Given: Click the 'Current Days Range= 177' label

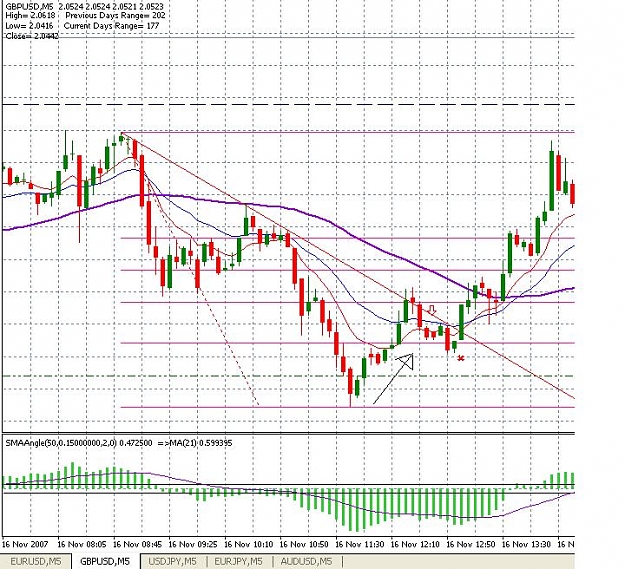Looking at the screenshot, I should click(x=111, y=26).
